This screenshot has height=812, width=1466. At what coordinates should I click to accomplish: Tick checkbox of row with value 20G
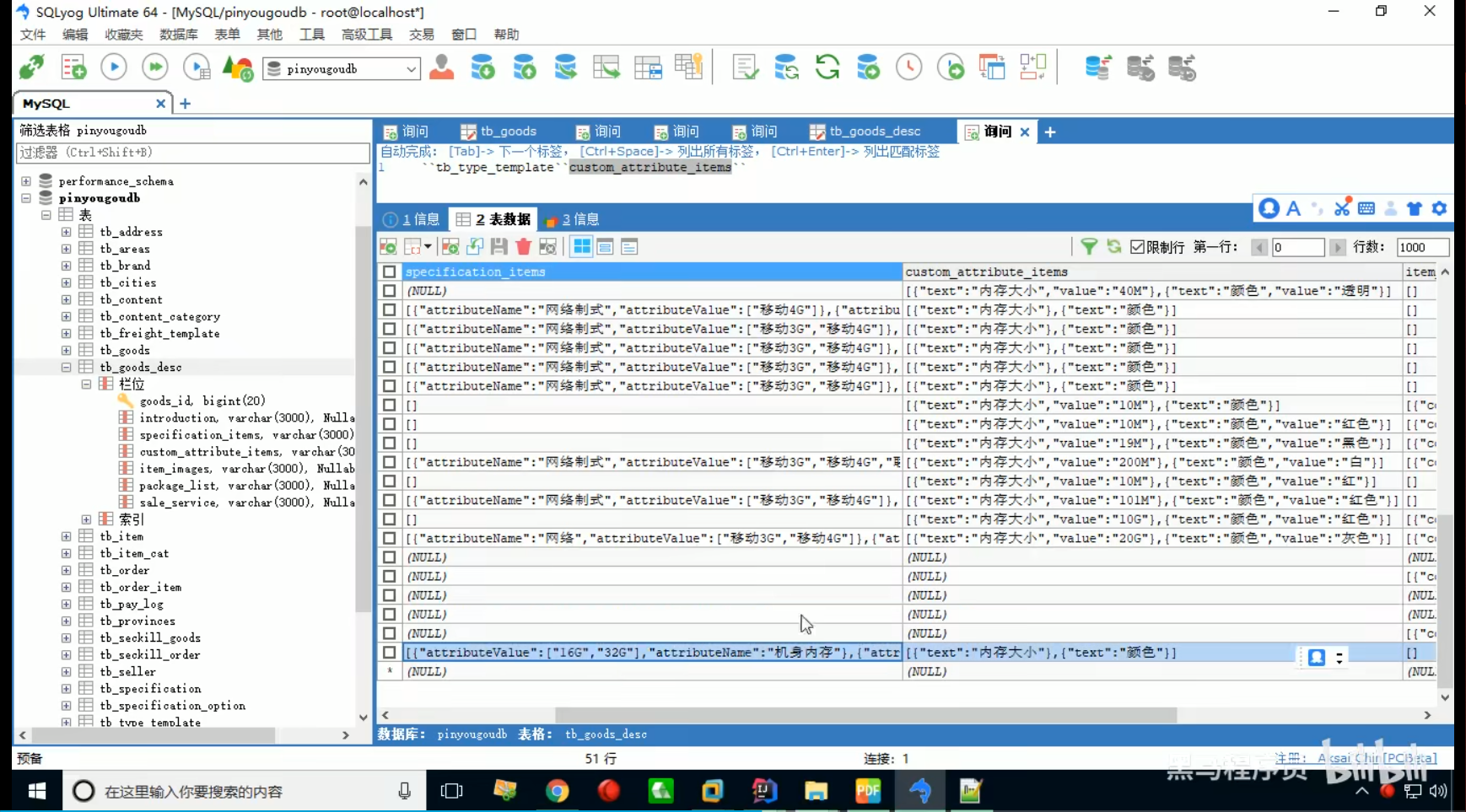coord(389,538)
